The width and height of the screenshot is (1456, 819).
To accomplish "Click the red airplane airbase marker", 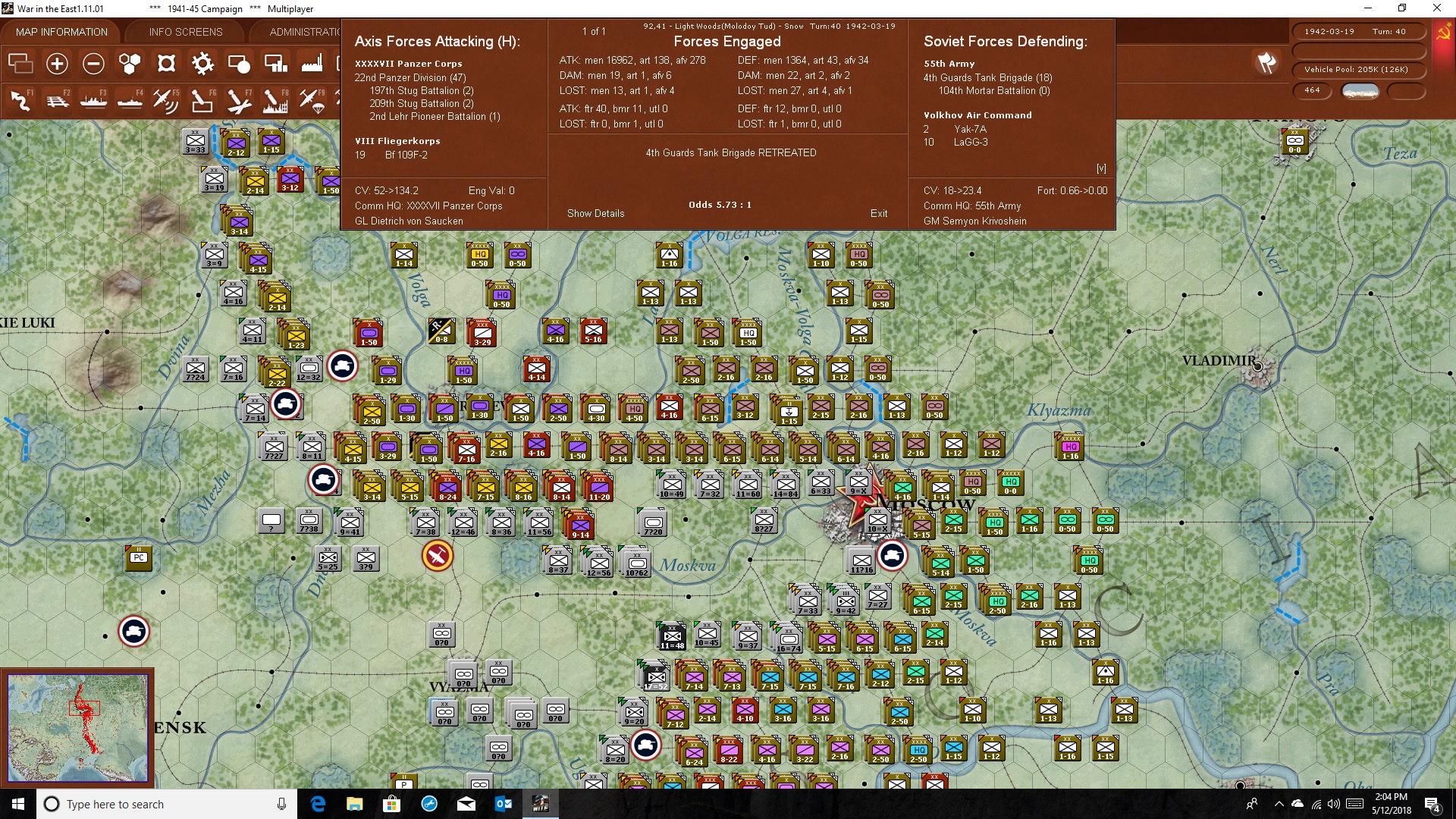I will (438, 556).
